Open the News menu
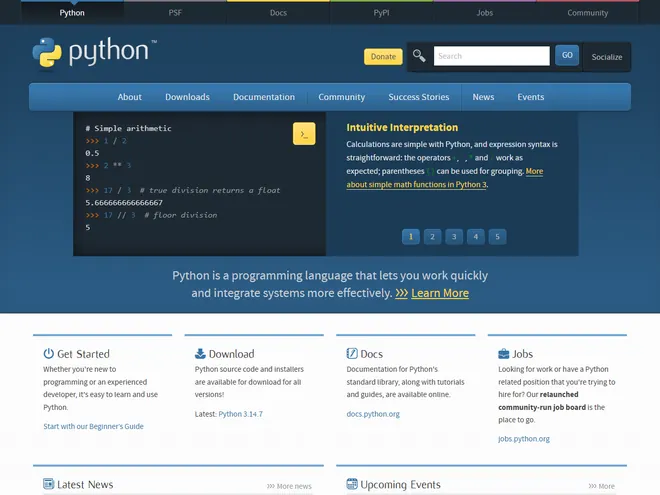This screenshot has height=495, width=660. point(483,97)
